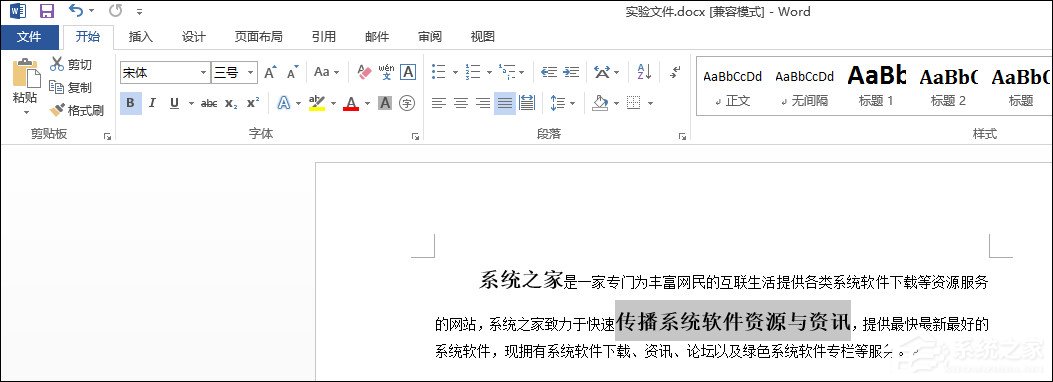This screenshot has height=382, width=1053.
Task: Center align text
Action: point(461,103)
